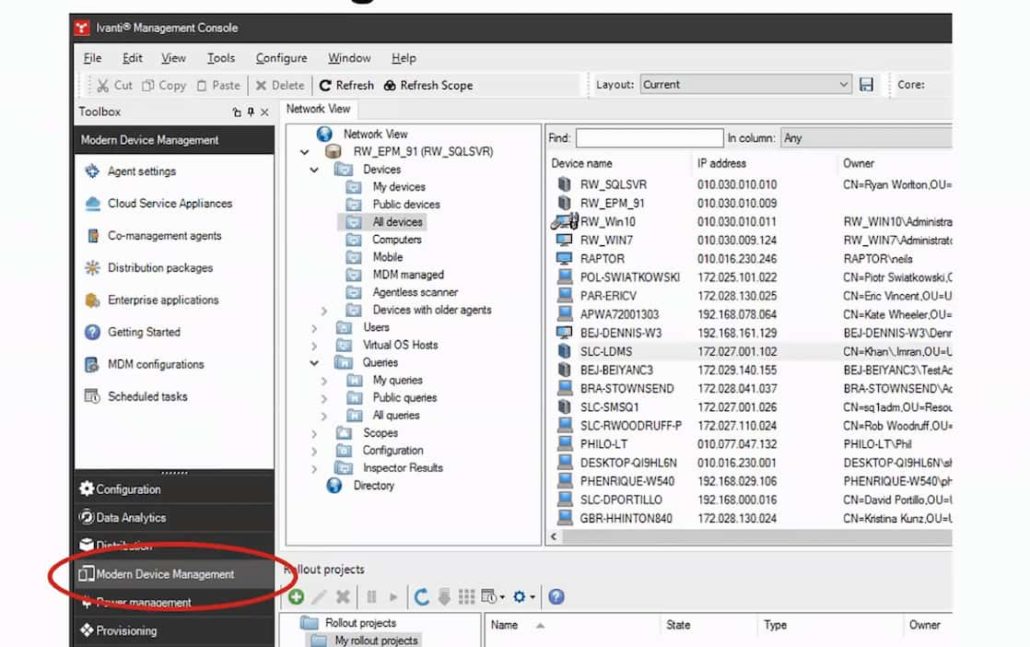The height and width of the screenshot is (647, 1030).
Task: Expand the Scopes tree node
Action: click(314, 434)
